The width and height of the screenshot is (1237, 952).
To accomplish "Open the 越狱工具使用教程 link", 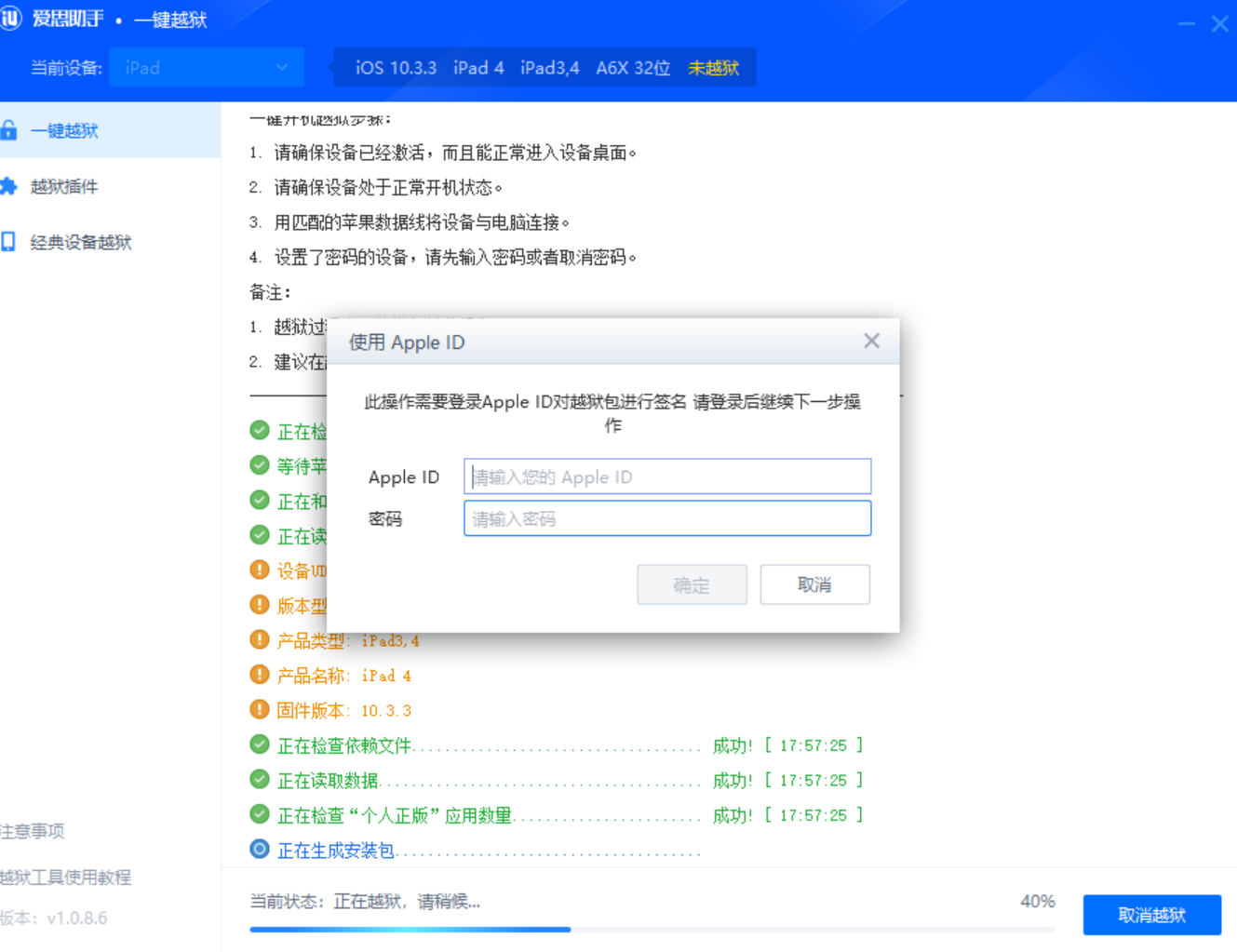I will click(65, 877).
